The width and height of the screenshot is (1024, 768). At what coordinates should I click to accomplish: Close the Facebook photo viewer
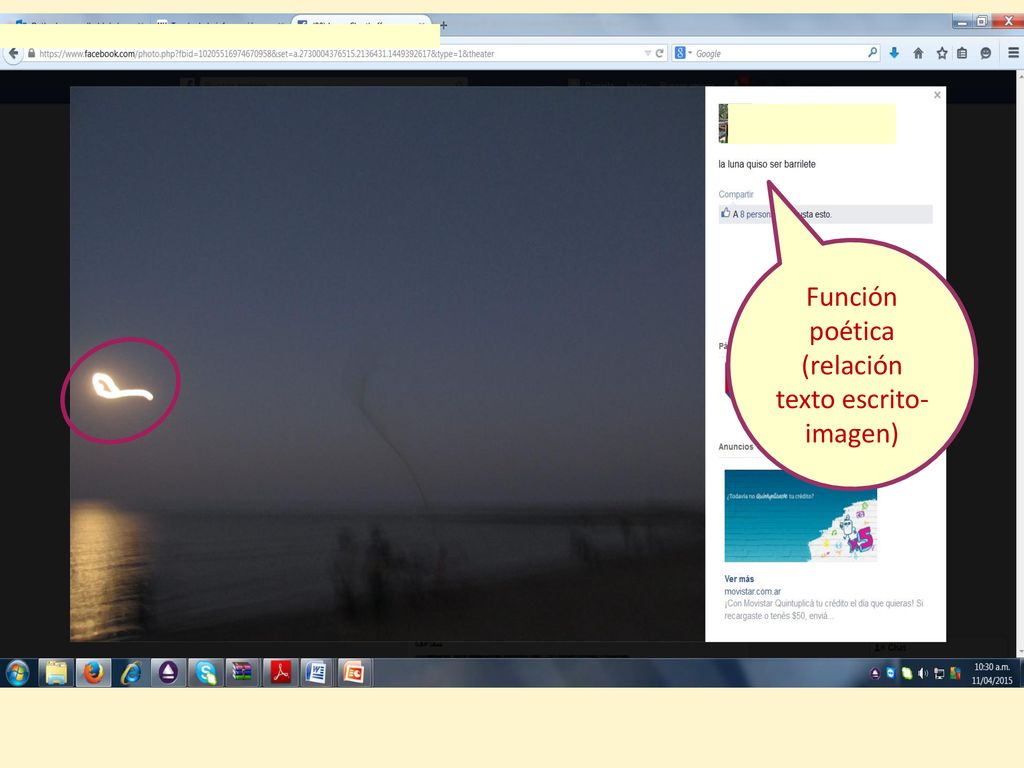(x=937, y=95)
